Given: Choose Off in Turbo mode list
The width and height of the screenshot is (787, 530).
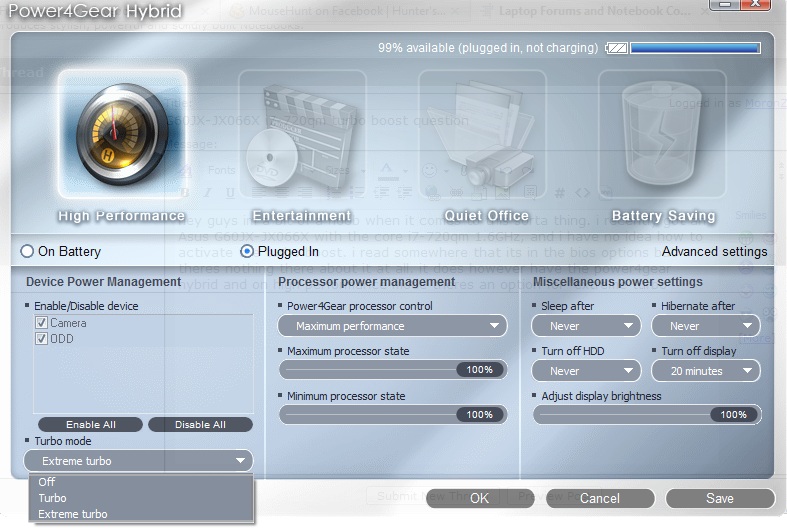Looking at the screenshot, I should (141, 482).
